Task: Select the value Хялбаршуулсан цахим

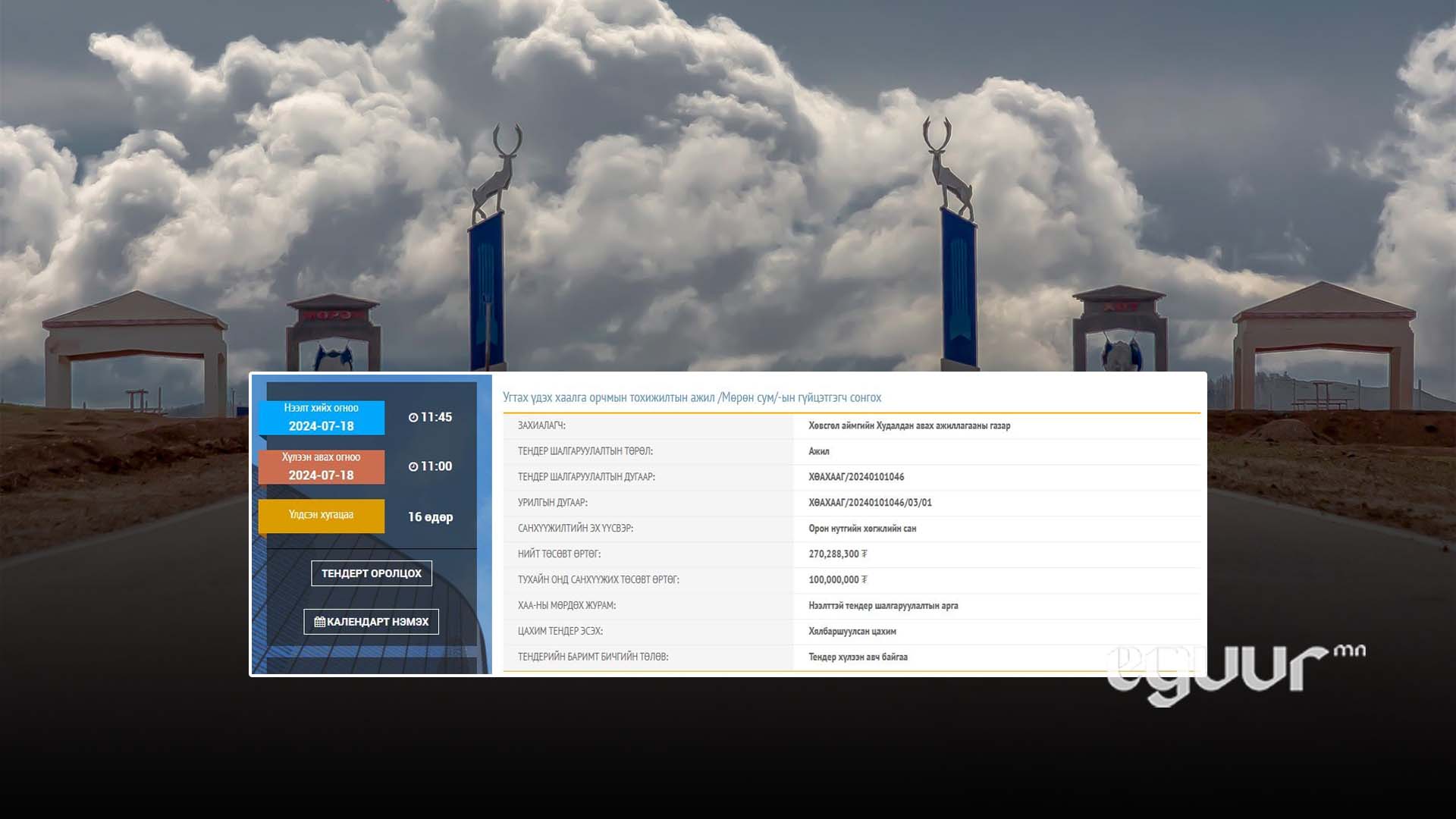Action: [x=852, y=632]
